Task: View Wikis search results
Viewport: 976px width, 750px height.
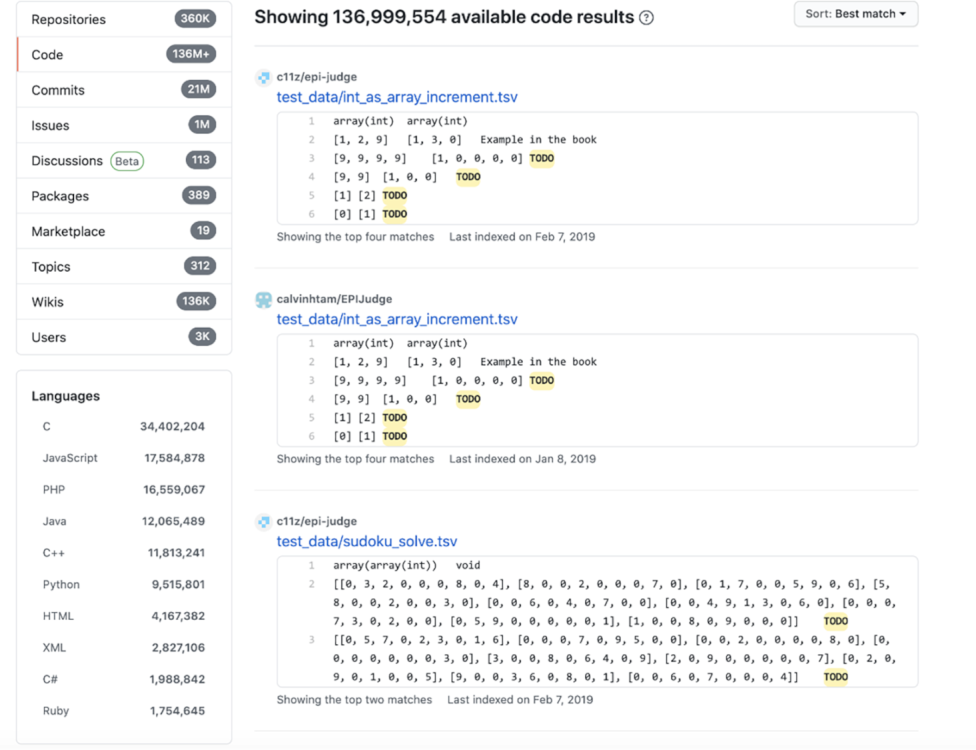Action: [48, 302]
